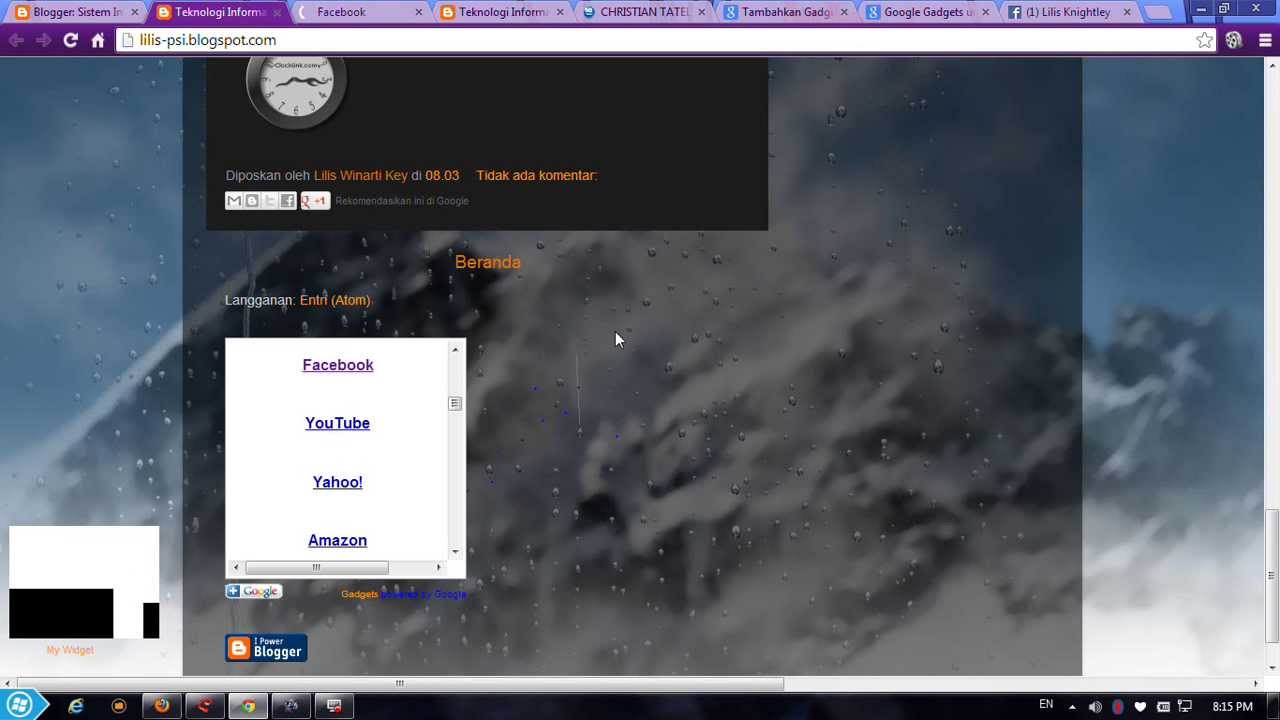Screen dimensions: 1280x720
Task: Click the Windows Start button
Action: tap(20, 706)
